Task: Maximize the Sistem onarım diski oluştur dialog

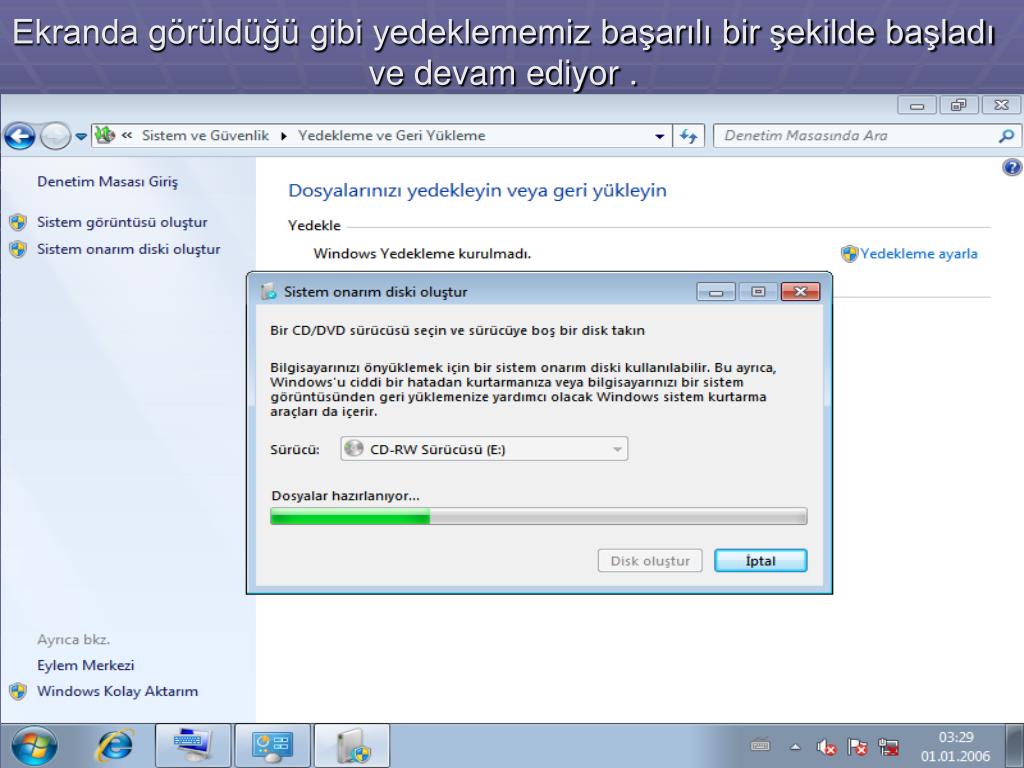Action: 758,291
